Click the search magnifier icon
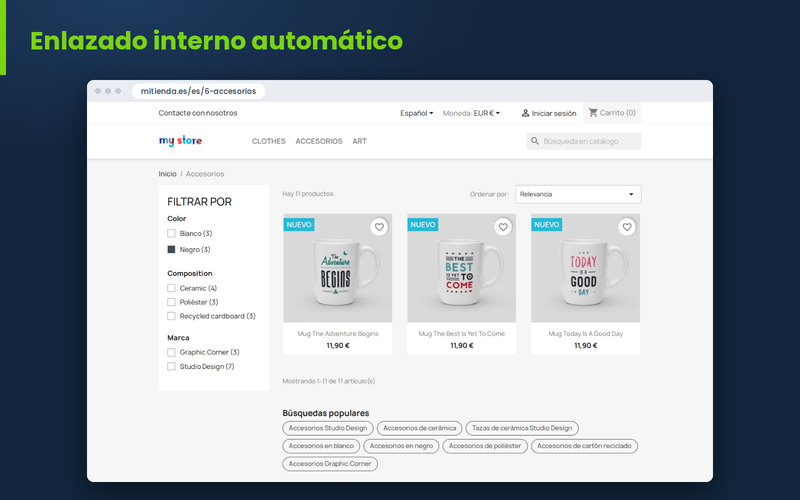This screenshot has width=800, height=500. tap(535, 141)
